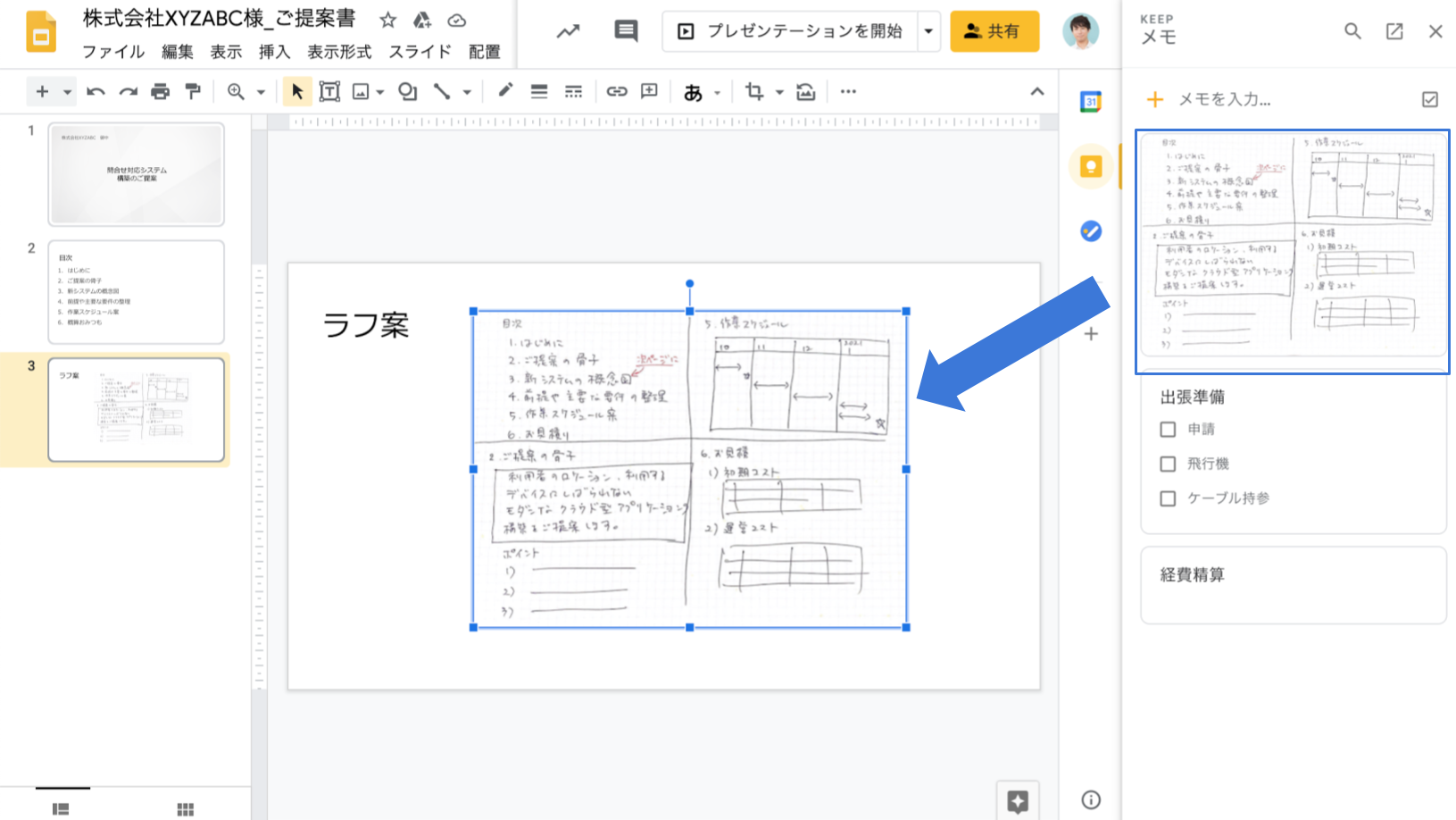Open the スライド menu
This screenshot has height=820, width=1456.
pyautogui.click(x=420, y=52)
